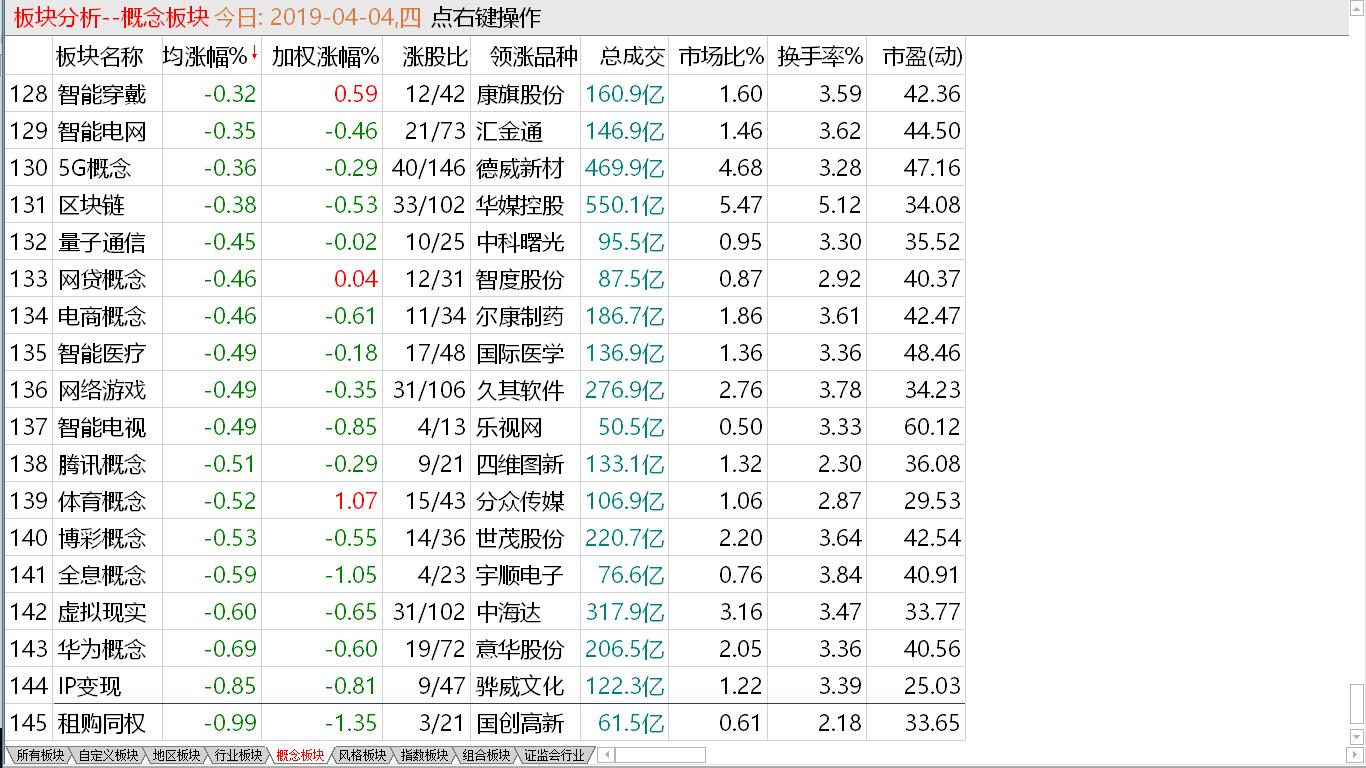Select the 量子通信 sector row
The height and width of the screenshot is (768, 1366).
(x=485, y=242)
